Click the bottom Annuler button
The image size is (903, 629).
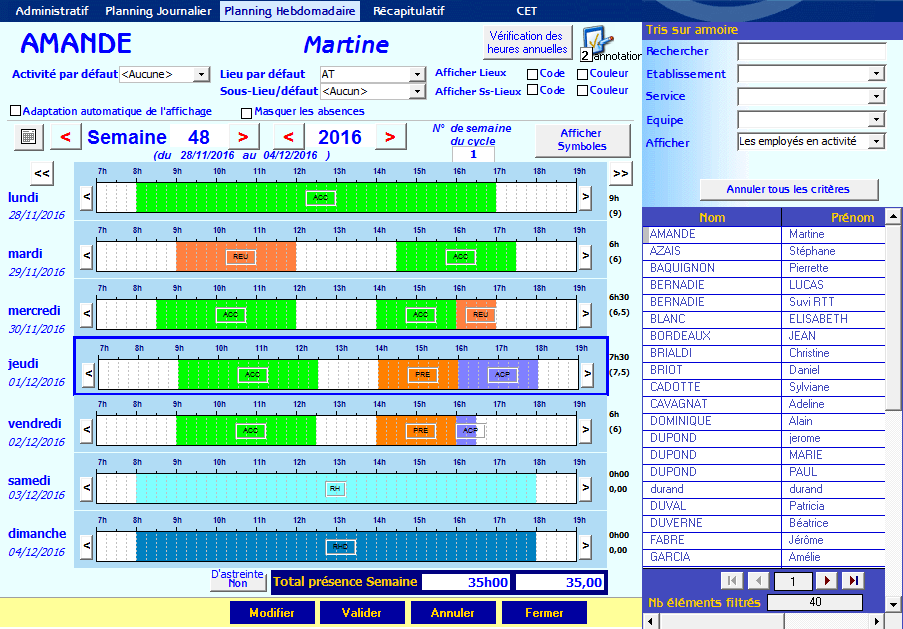(x=453, y=613)
